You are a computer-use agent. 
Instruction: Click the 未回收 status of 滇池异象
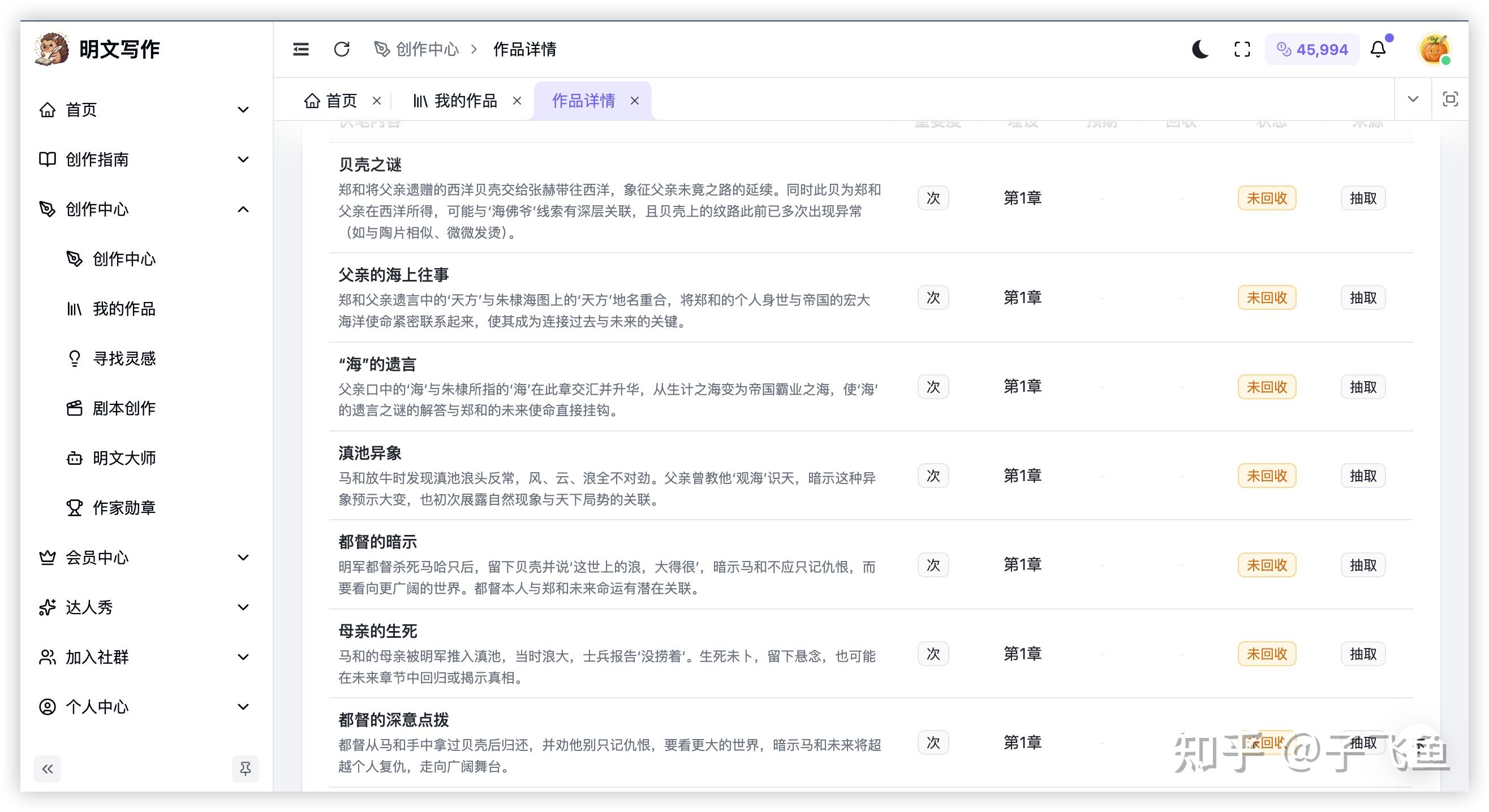point(1267,475)
